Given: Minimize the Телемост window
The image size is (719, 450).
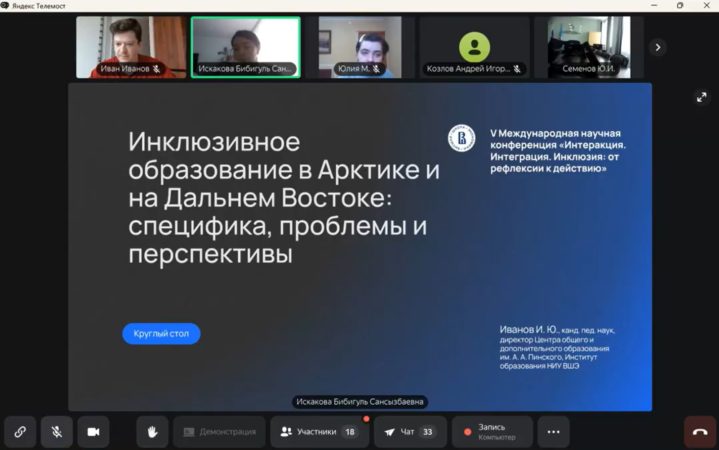Looking at the screenshot, I should pyautogui.click(x=654, y=6).
